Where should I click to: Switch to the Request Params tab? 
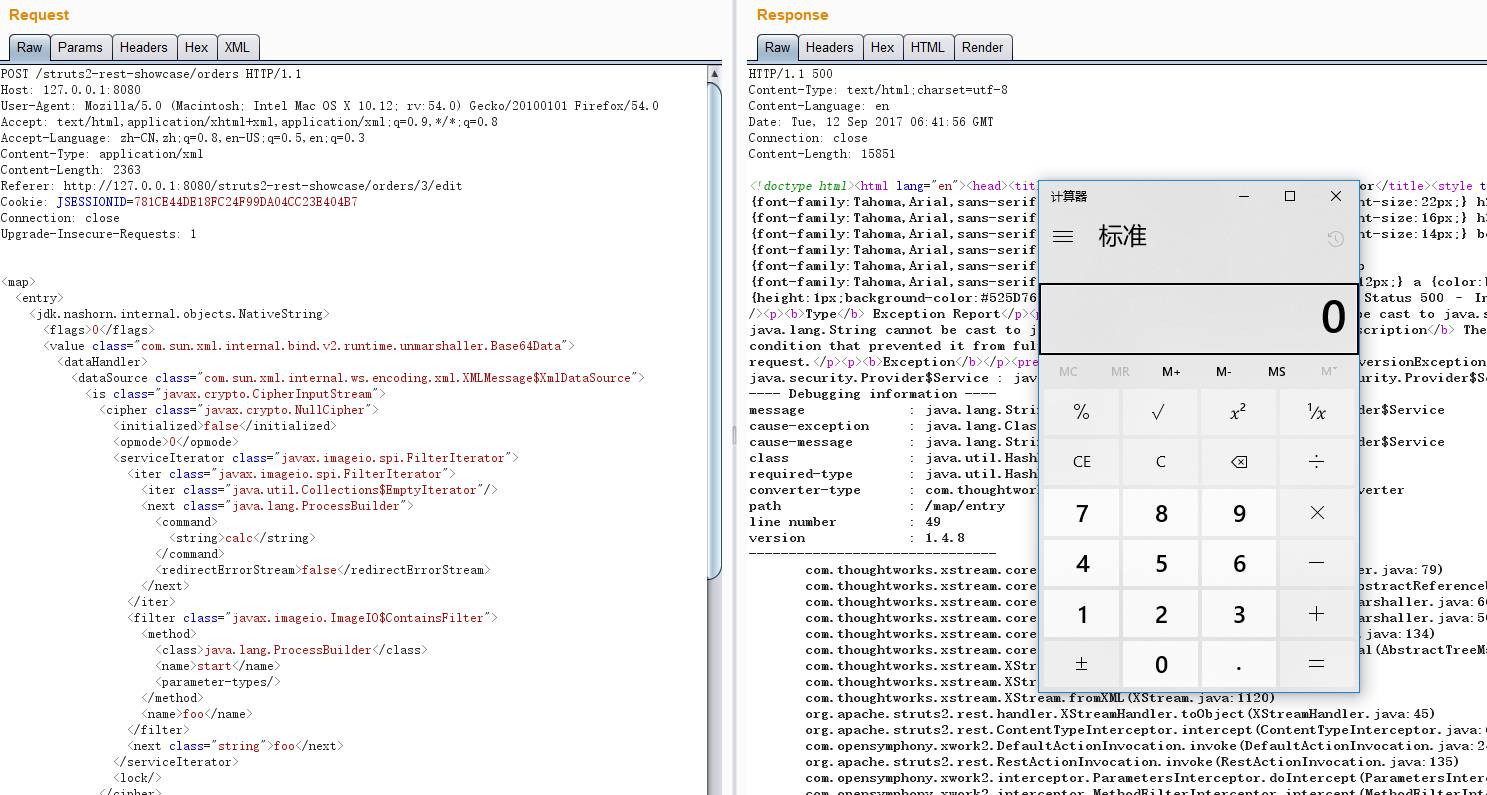pyautogui.click(x=80, y=47)
